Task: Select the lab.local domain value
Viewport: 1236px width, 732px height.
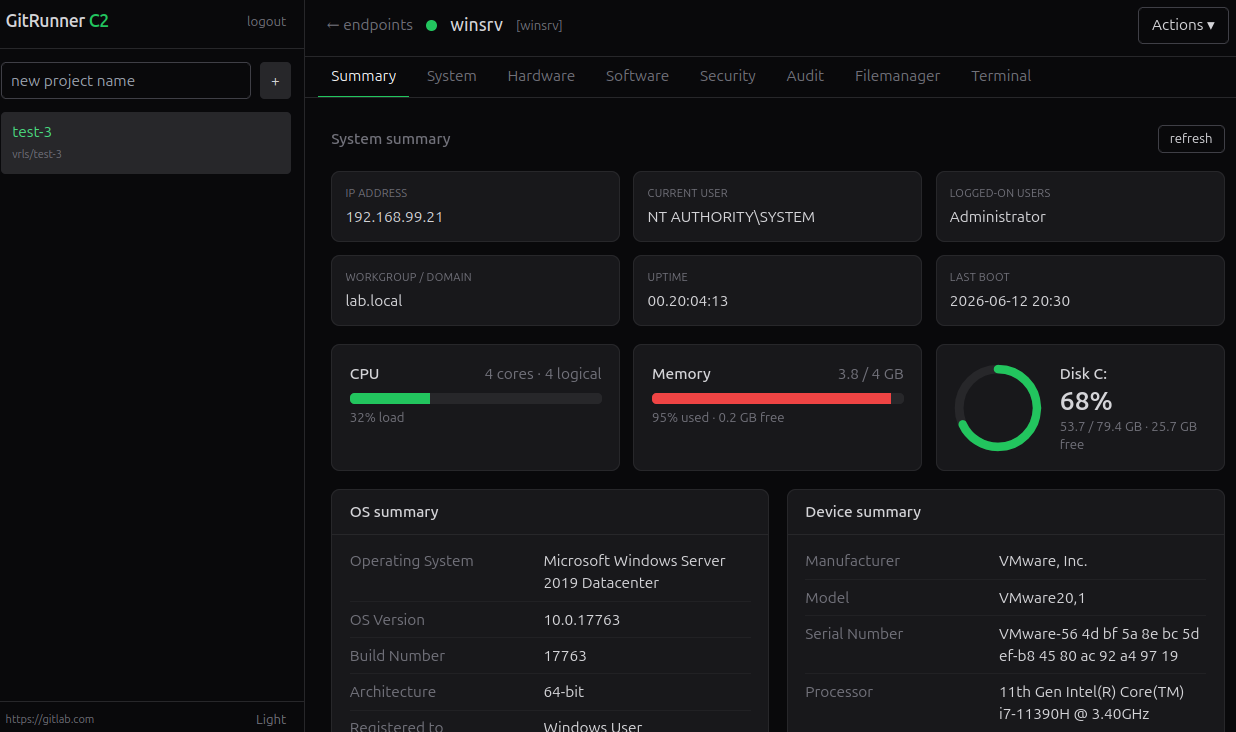Action: 374,301
